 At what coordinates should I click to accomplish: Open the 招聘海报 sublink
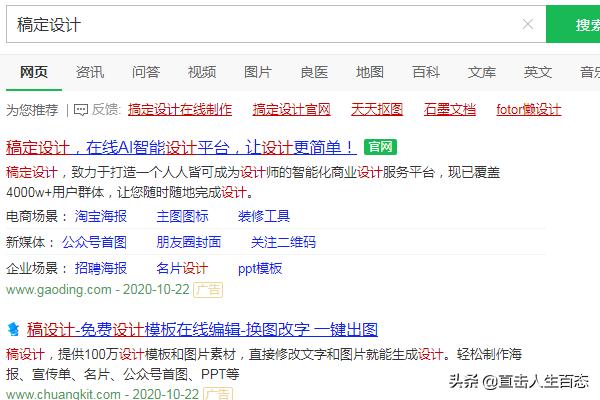(101, 268)
